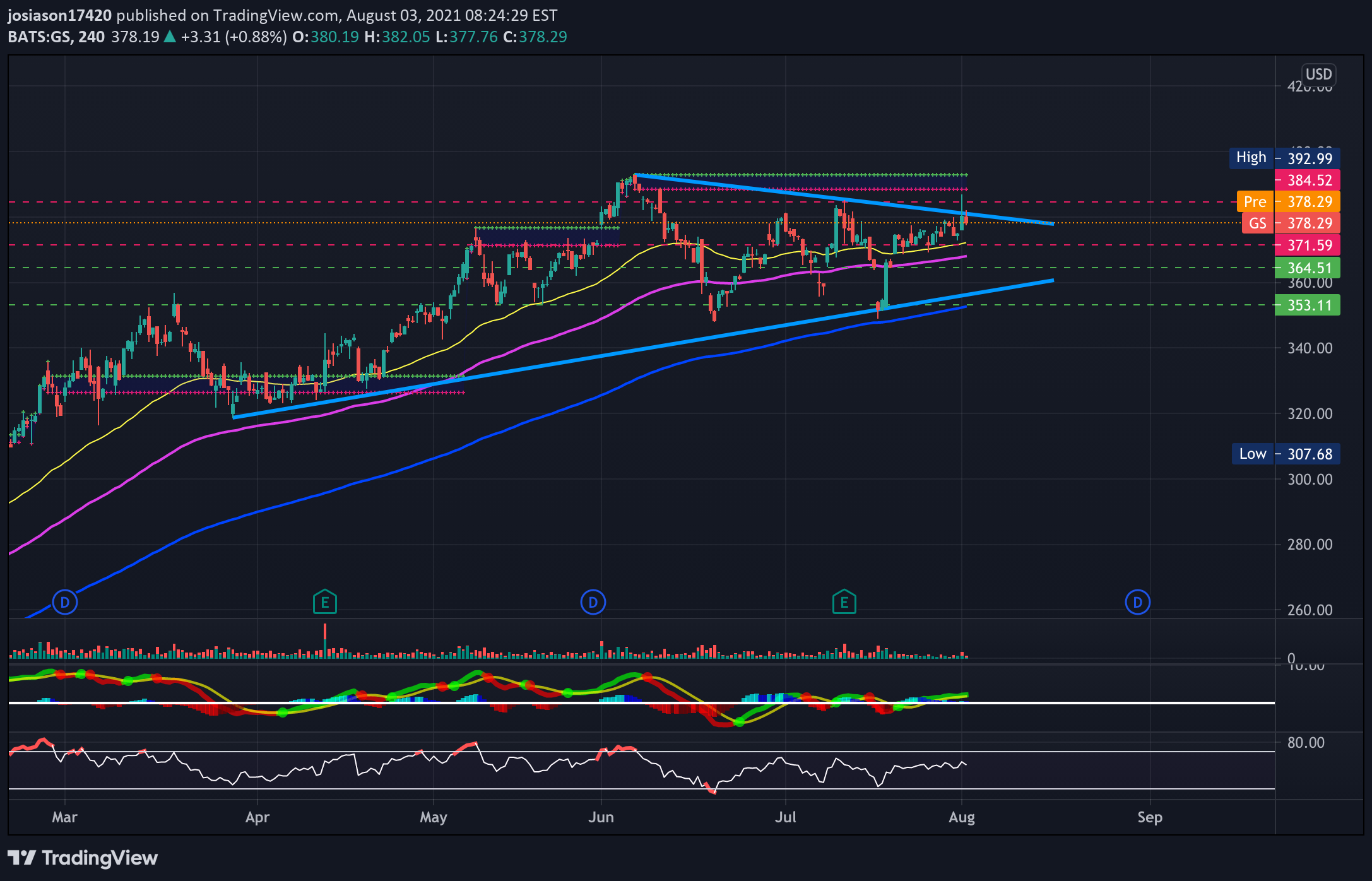The image size is (1372, 881).
Task: Click the GS 378.29 price label
Action: pos(1291,223)
